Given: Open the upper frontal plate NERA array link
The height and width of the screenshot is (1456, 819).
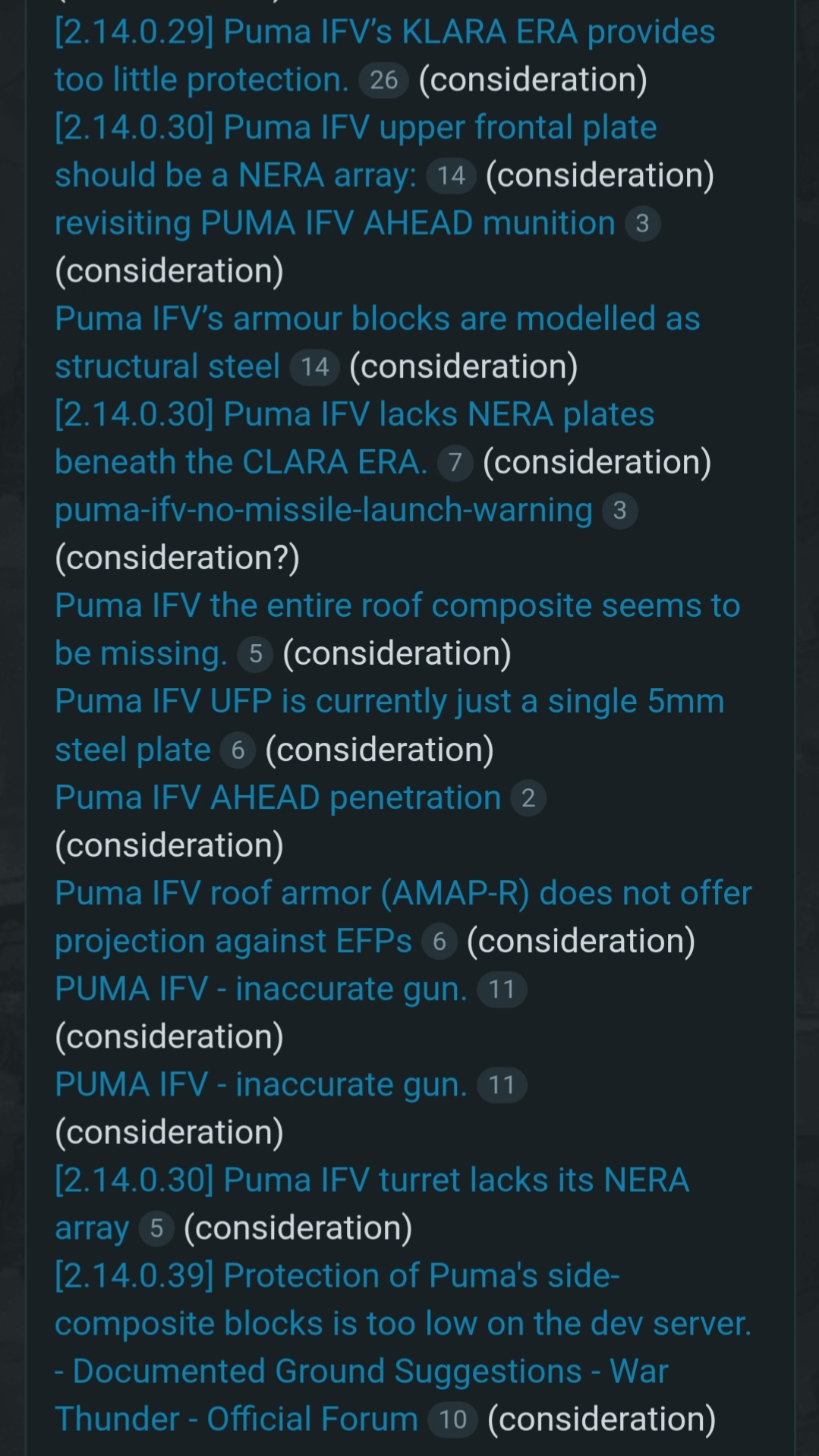Looking at the screenshot, I should point(355,128).
